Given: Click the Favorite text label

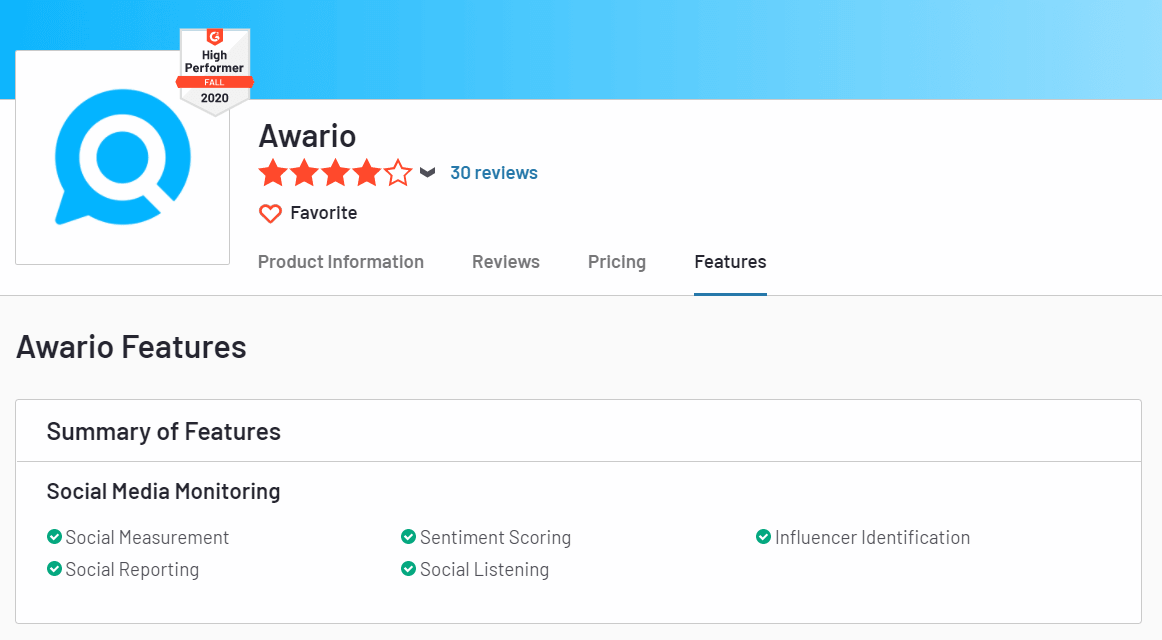Looking at the screenshot, I should 323,213.
